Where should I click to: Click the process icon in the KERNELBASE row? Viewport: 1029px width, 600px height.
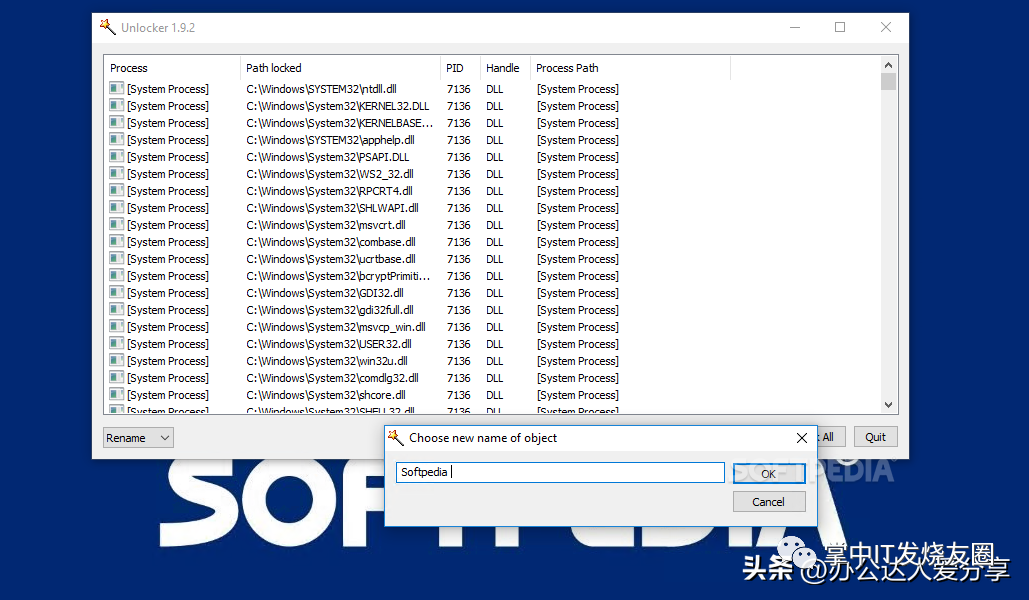pos(117,122)
